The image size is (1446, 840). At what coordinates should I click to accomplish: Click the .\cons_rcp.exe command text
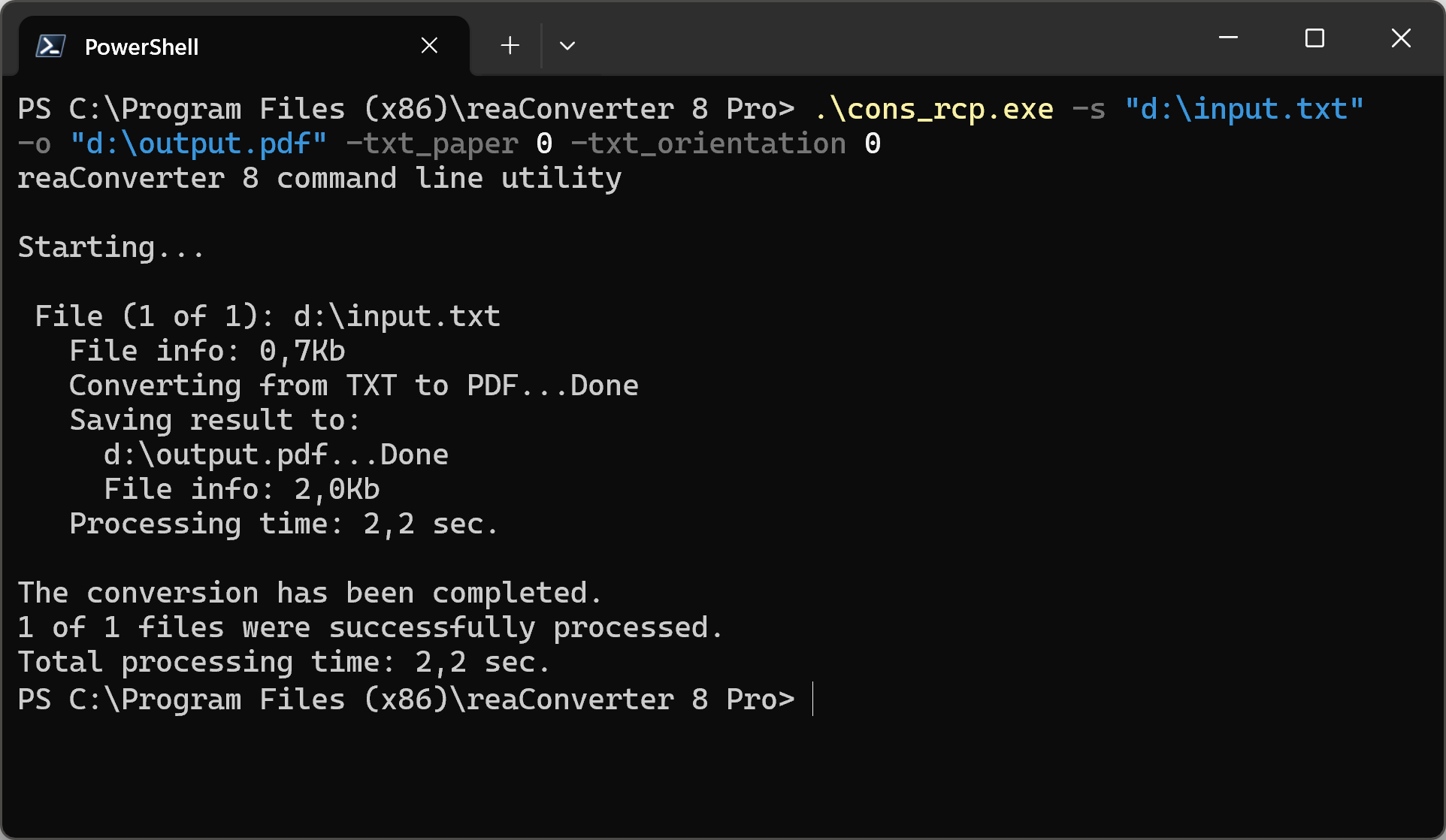click(x=934, y=110)
